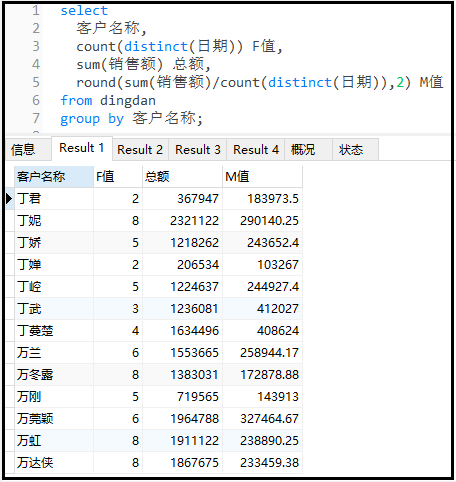Select the 万达侠 customer cell

(x=54, y=463)
